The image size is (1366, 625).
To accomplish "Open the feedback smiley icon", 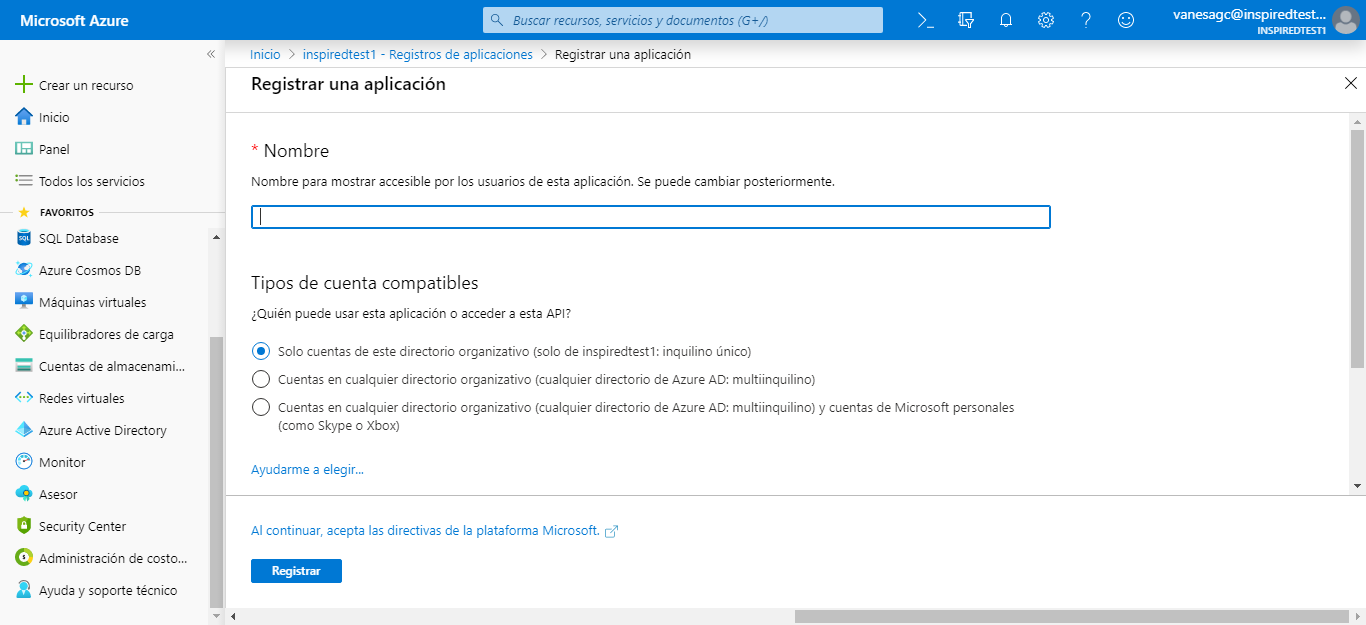I will 1126,20.
